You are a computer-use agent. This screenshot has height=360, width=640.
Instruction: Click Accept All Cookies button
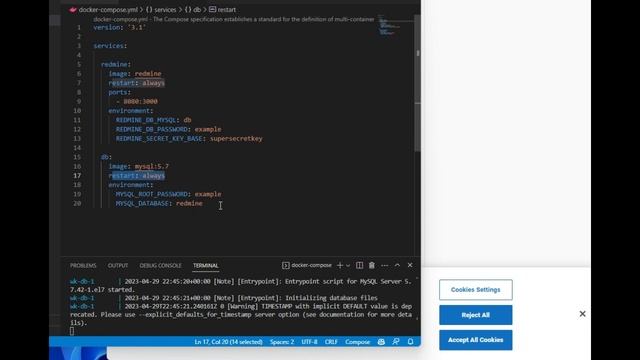[x=476, y=340]
